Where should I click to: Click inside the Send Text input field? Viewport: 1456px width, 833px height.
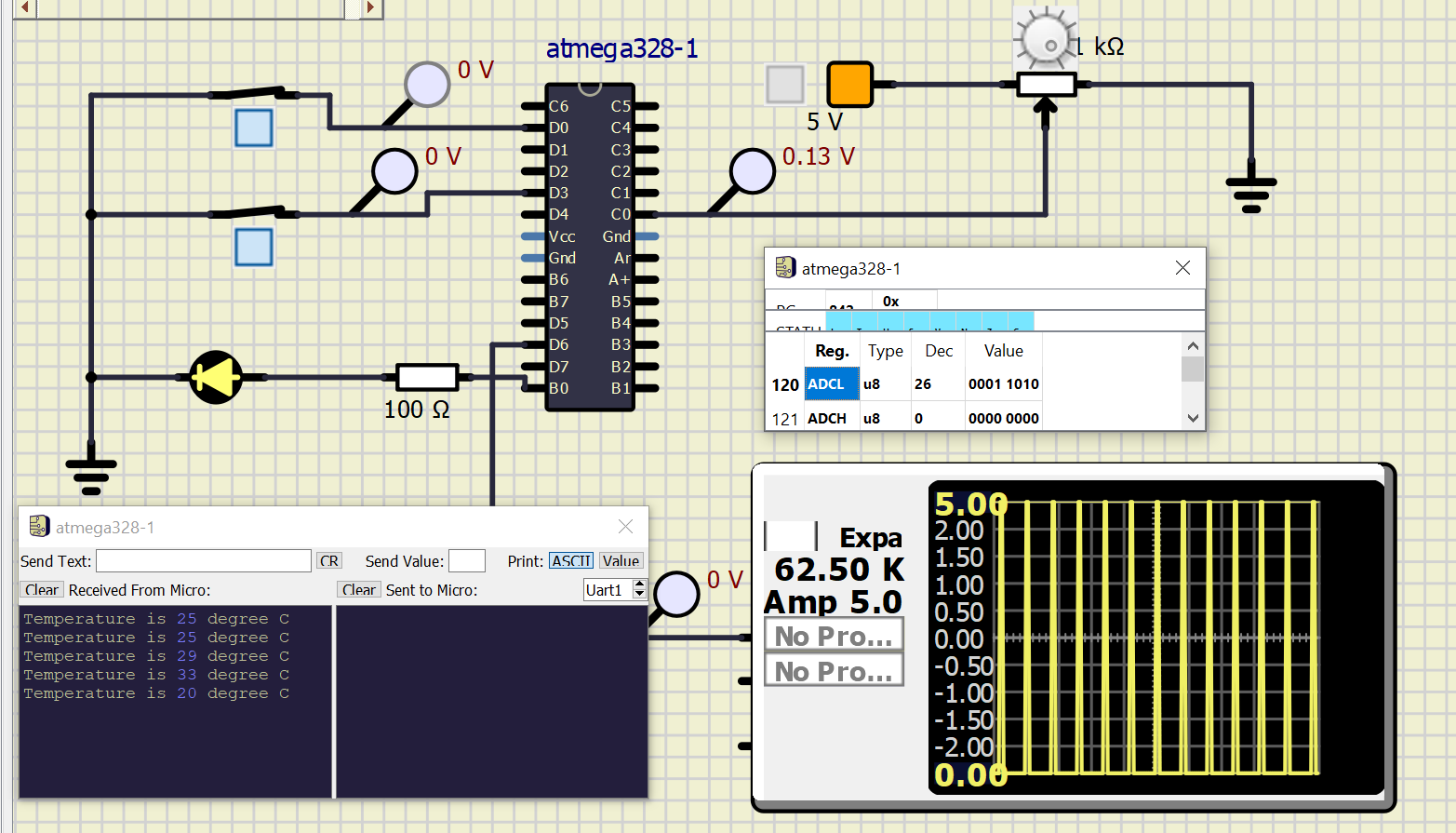[x=203, y=560]
